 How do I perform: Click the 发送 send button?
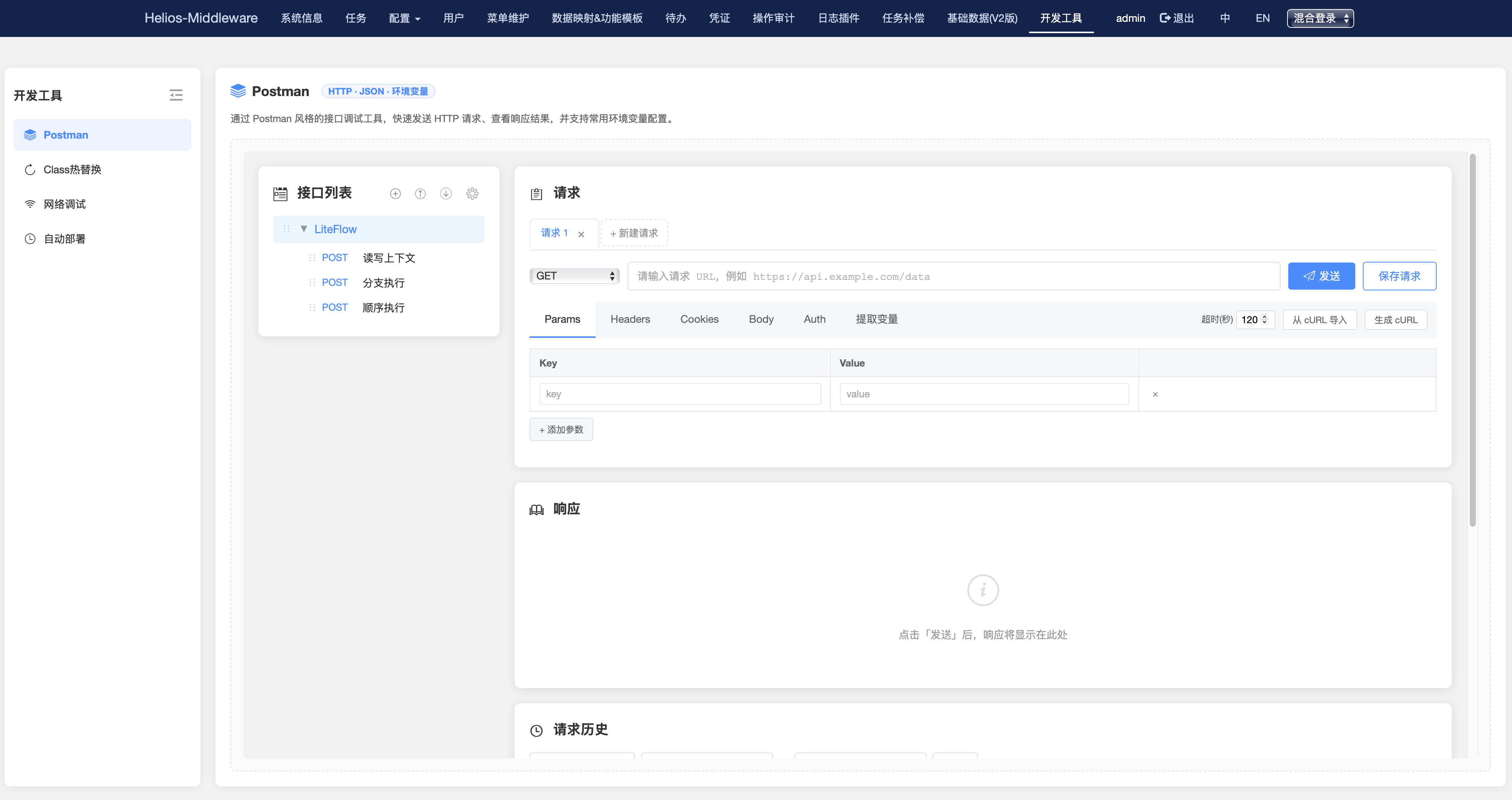click(x=1321, y=276)
